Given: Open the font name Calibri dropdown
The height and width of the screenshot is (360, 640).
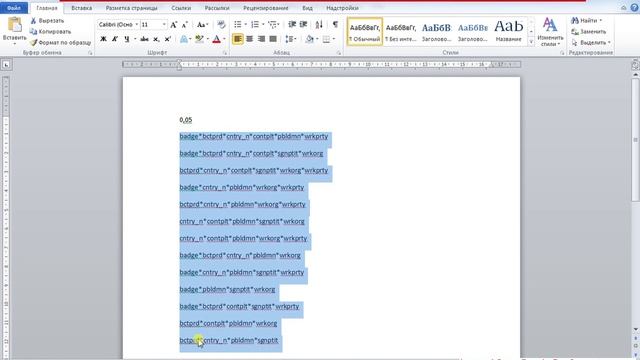Looking at the screenshot, I should pos(136,25).
